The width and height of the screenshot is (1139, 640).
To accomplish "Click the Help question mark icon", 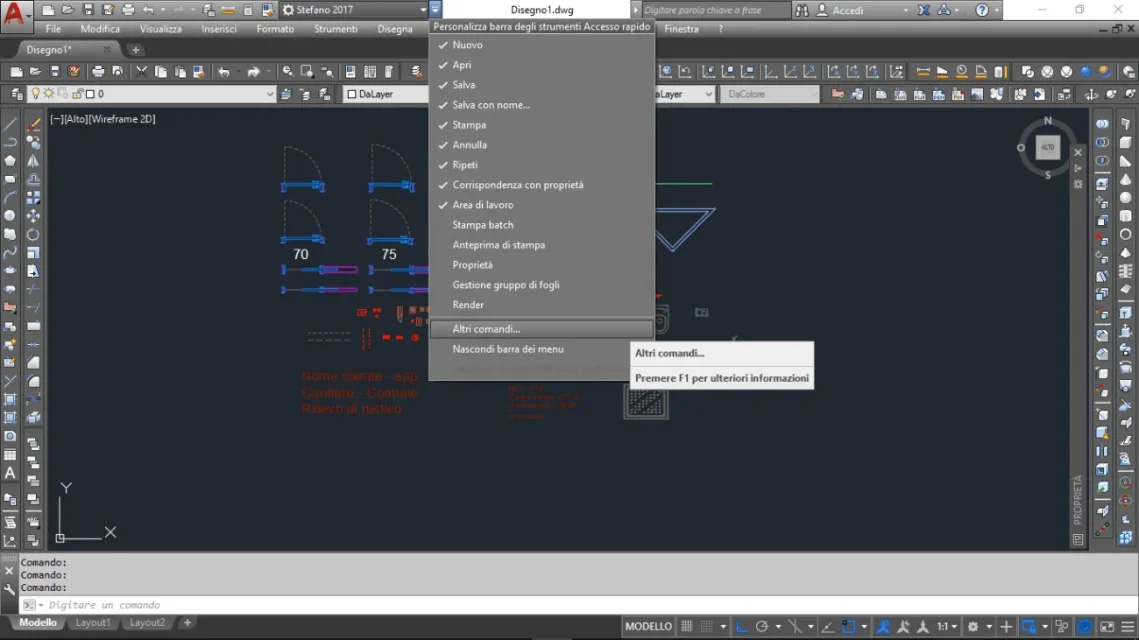I will [x=982, y=10].
